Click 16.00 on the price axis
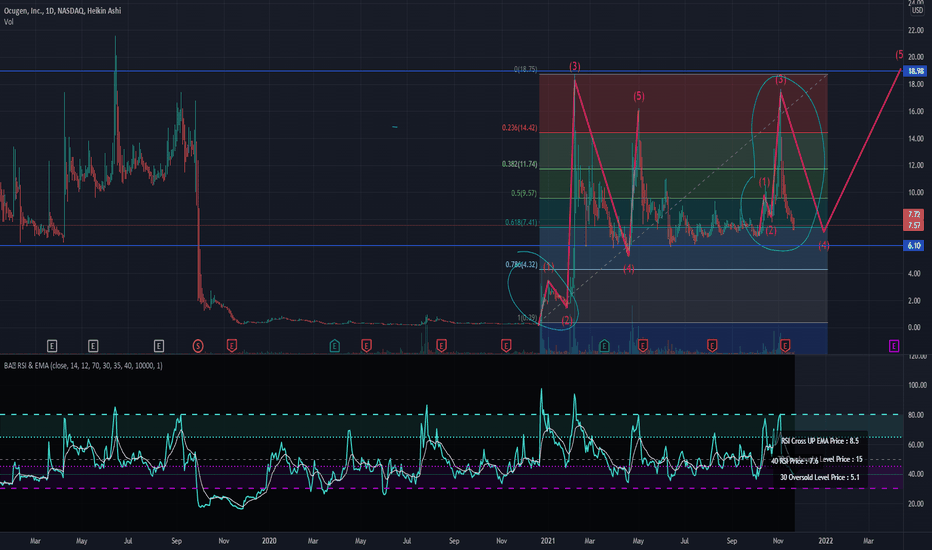Image resolution: width=932 pixels, height=550 pixels. (915, 111)
